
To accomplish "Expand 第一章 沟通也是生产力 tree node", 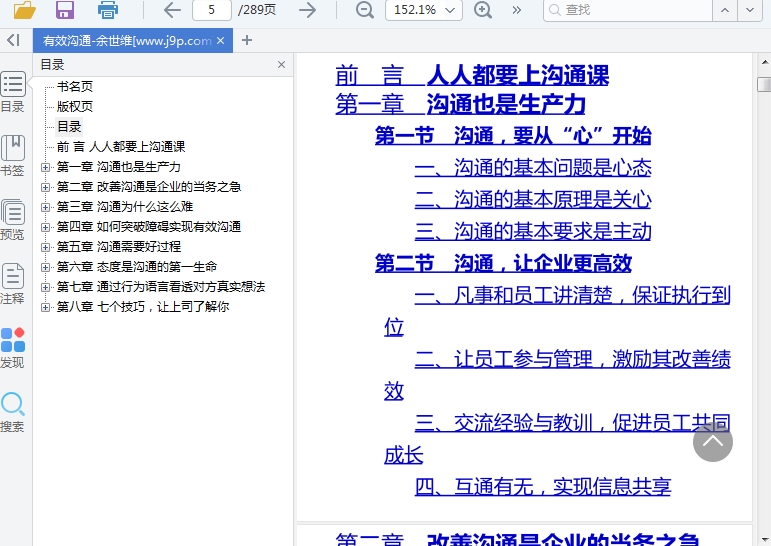I will 46,167.
